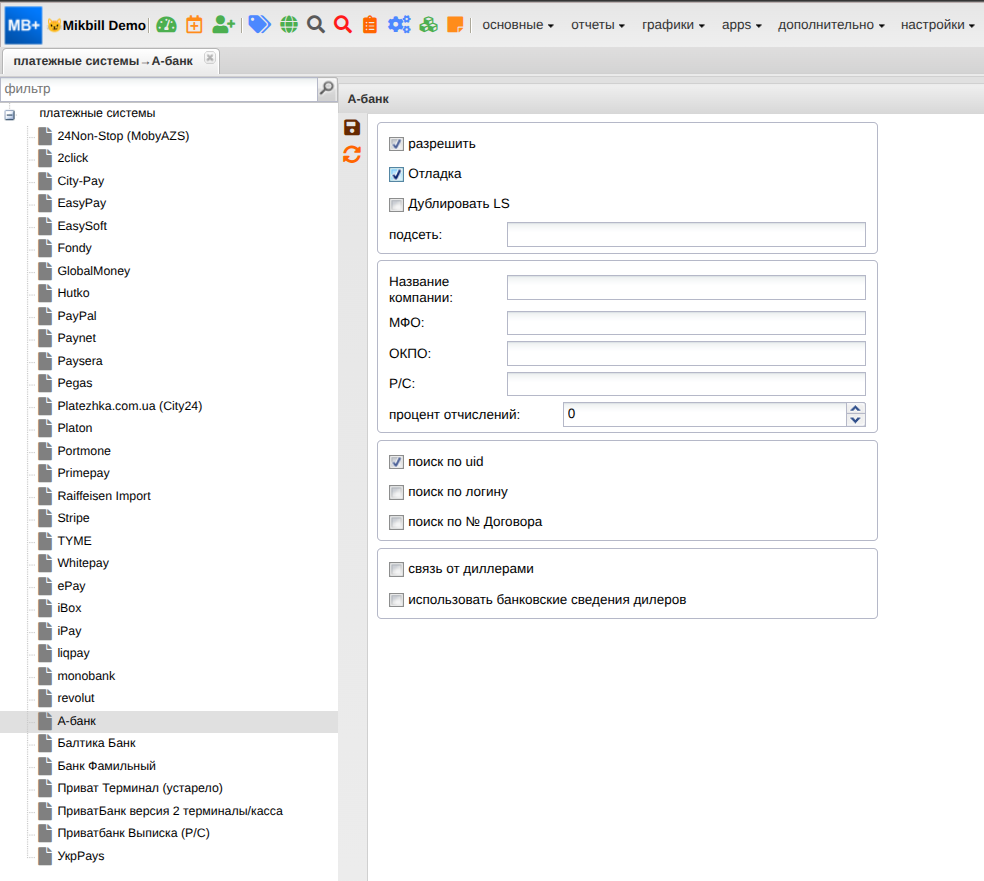Click the Portmone document icon in tree

tap(45, 451)
